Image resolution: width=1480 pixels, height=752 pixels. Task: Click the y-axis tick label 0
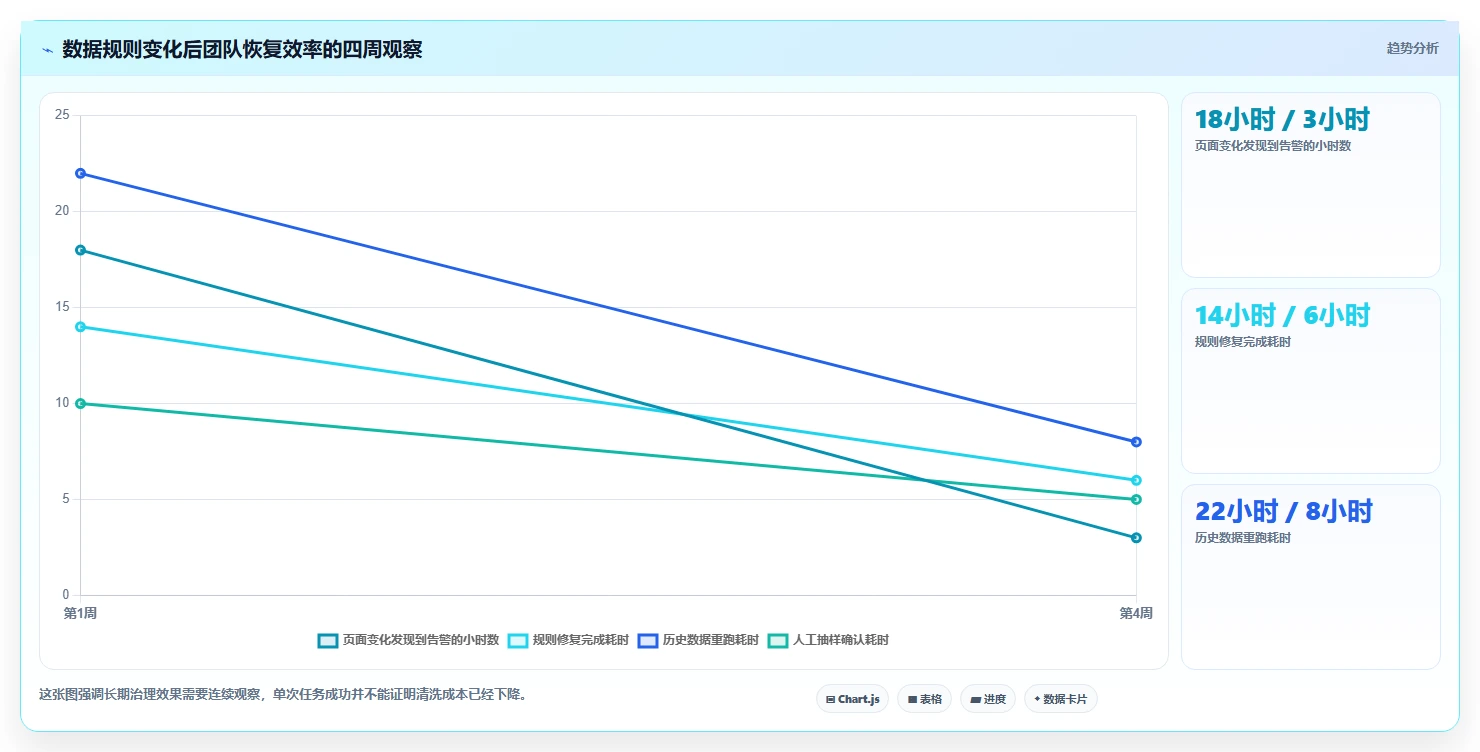(x=66, y=595)
